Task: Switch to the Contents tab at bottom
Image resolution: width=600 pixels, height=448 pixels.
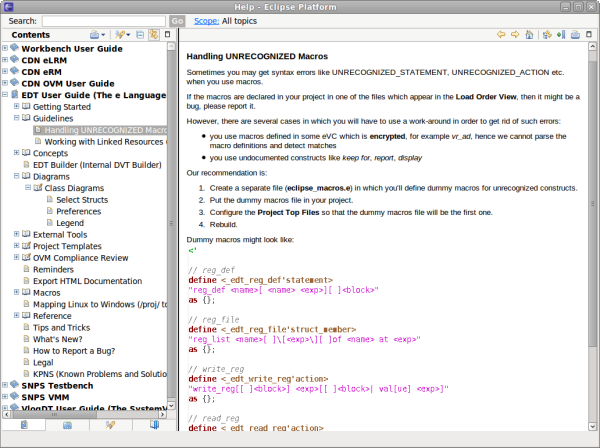Action: (x=24, y=425)
